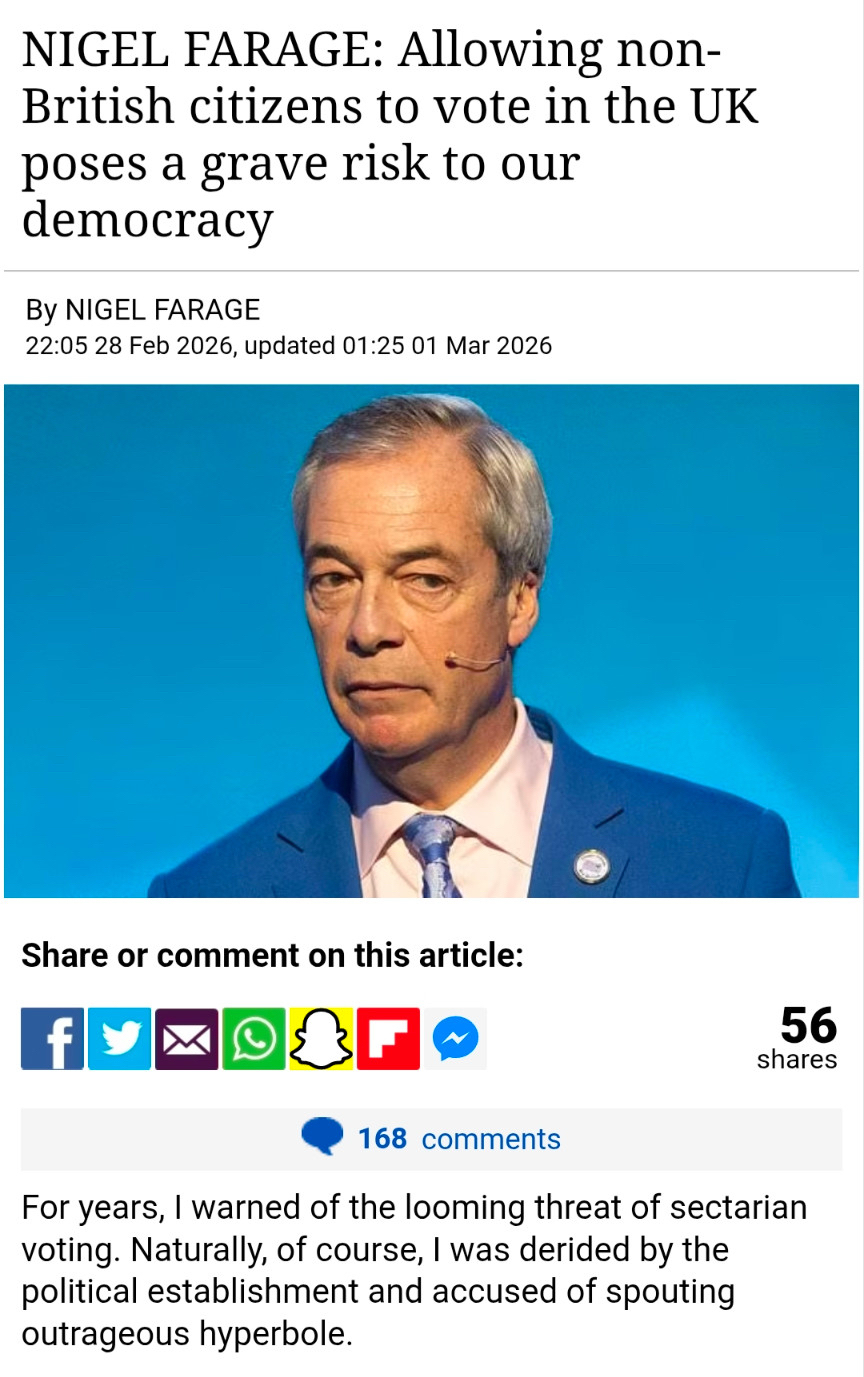The height and width of the screenshot is (1377, 864).
Task: Share the article on Facebook
Action: coord(53,1039)
